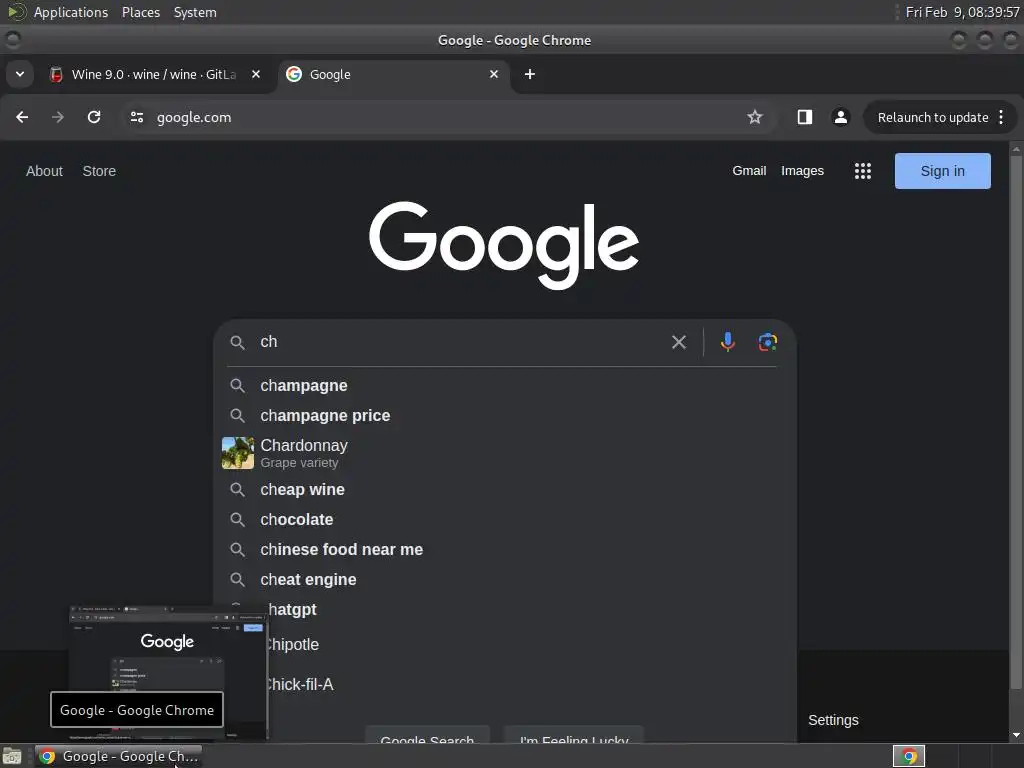Click the Relaunch to update button
The width and height of the screenshot is (1024, 768).
[x=933, y=118]
